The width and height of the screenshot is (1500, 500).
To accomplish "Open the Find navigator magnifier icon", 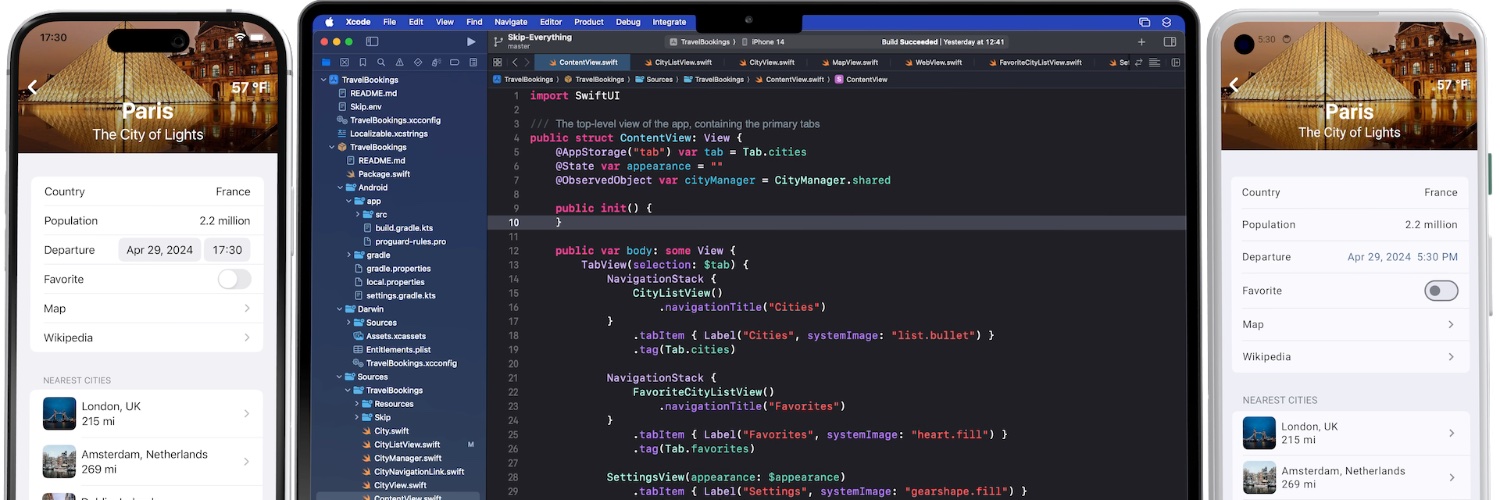I will point(381,62).
